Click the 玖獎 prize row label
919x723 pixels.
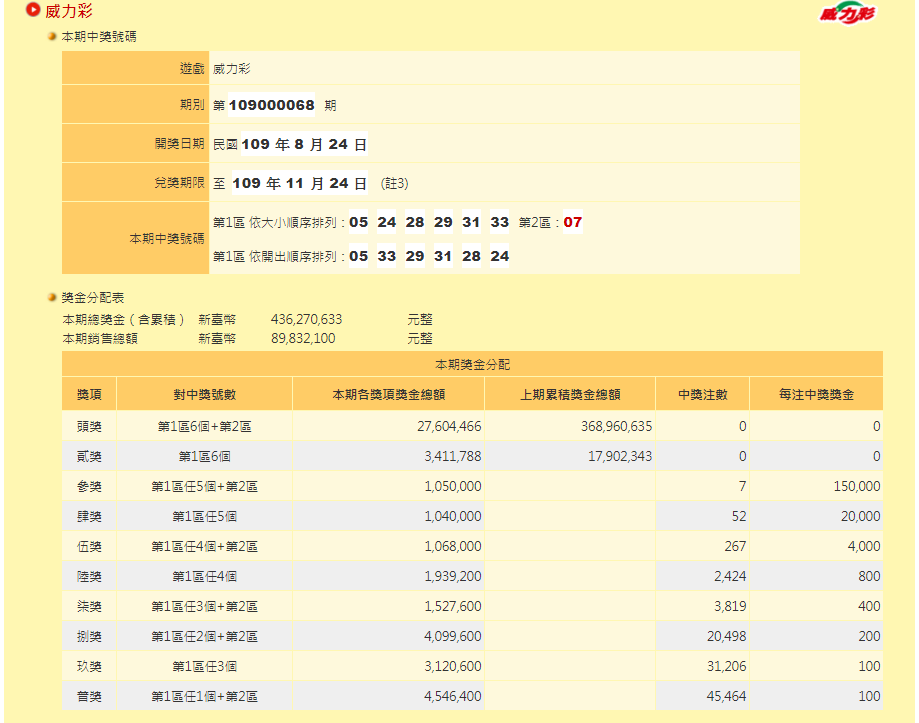pos(89,667)
